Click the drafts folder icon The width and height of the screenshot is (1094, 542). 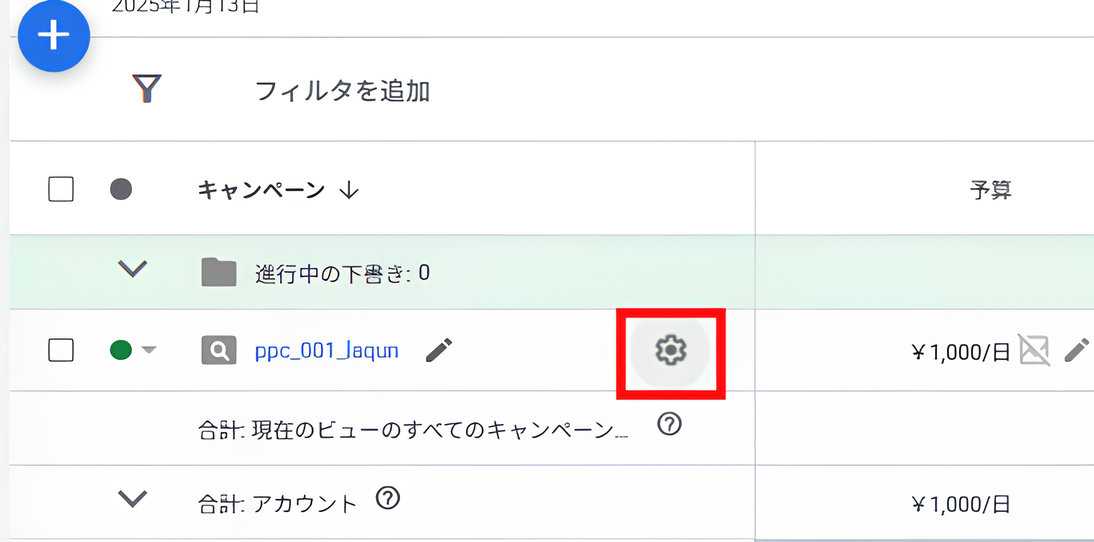pos(219,272)
